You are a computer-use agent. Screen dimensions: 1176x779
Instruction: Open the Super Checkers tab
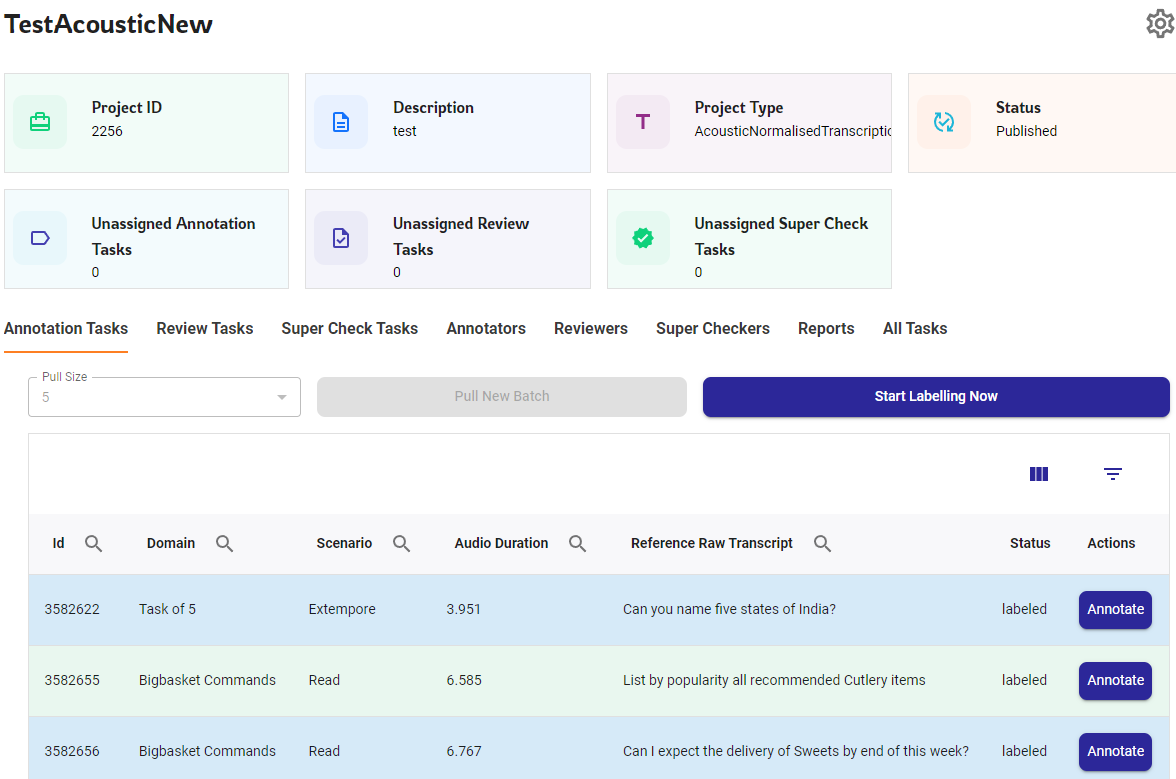(x=712, y=328)
